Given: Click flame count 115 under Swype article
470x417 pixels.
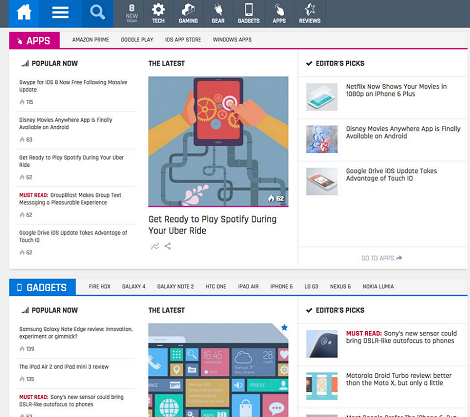Looking at the screenshot, I should [x=26, y=102].
